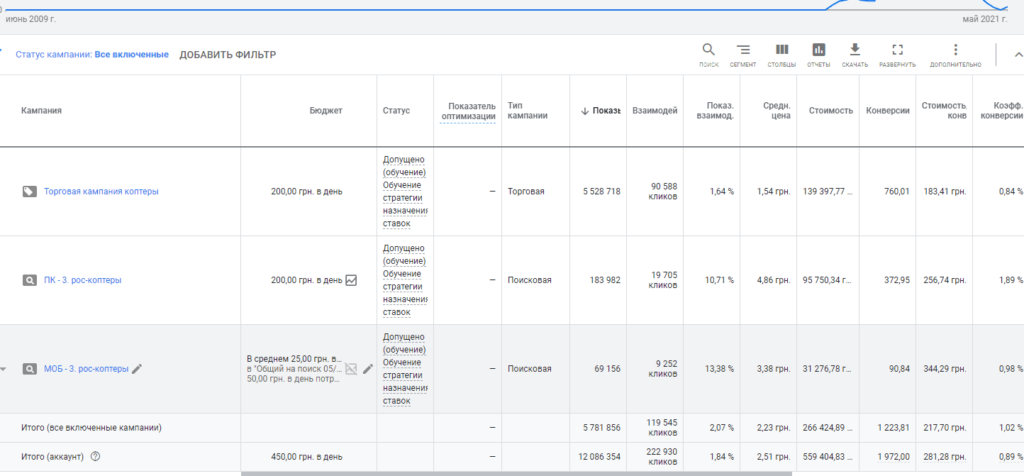
Task: Click the search icon beside ПК - 3. рос-коптеры
Action: [x=29, y=280]
